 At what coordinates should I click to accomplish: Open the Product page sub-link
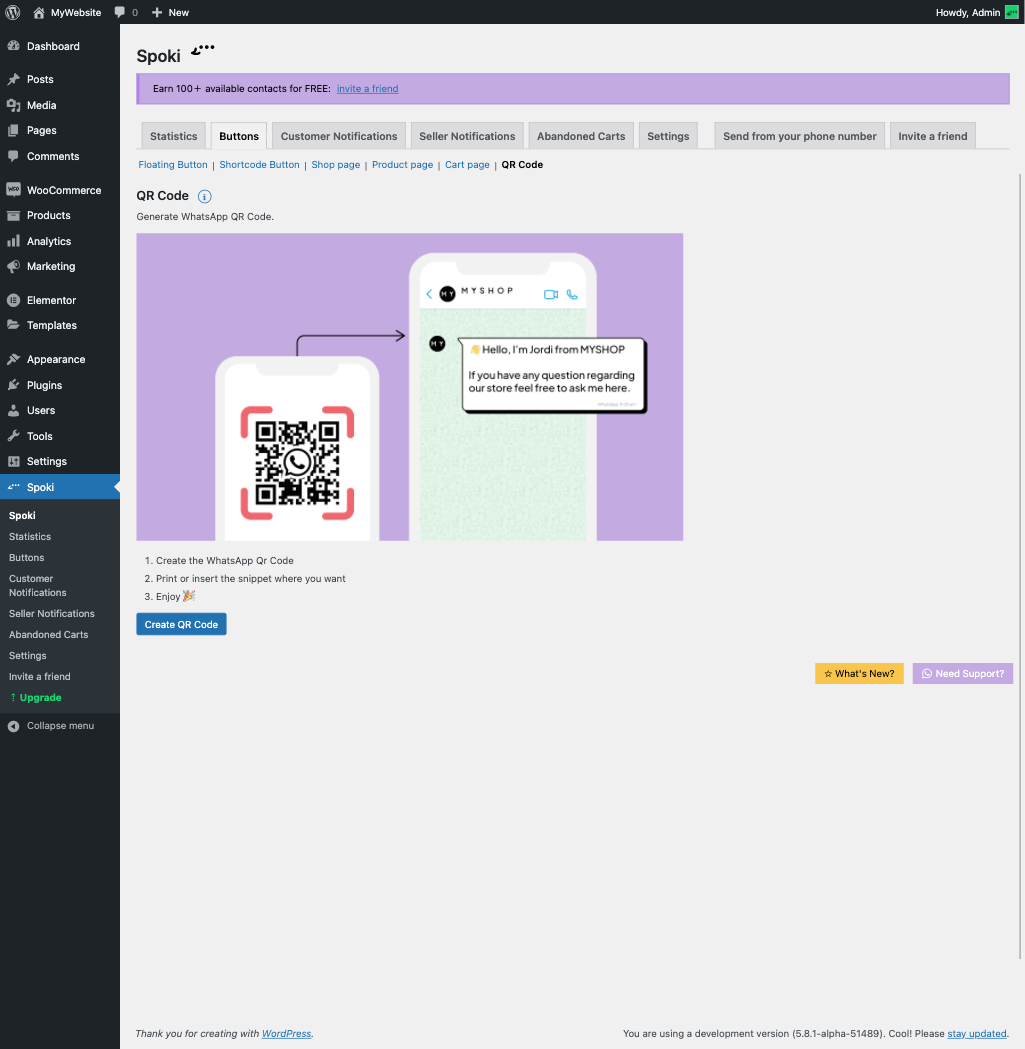(x=403, y=165)
